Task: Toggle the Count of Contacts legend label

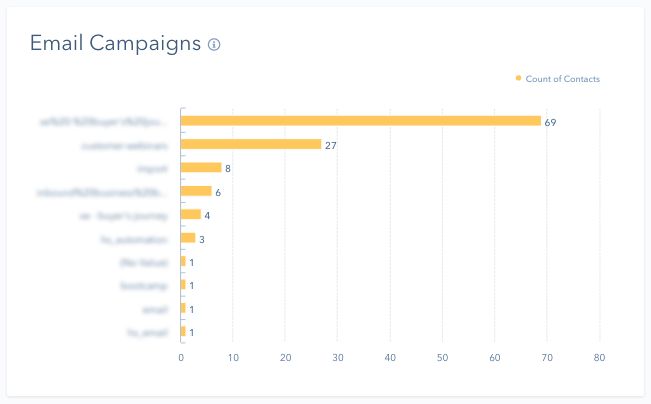Action: 562,79
